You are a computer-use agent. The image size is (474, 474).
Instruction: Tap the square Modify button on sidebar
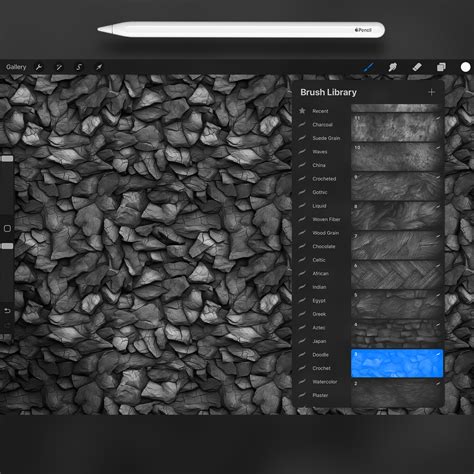pos(7,228)
